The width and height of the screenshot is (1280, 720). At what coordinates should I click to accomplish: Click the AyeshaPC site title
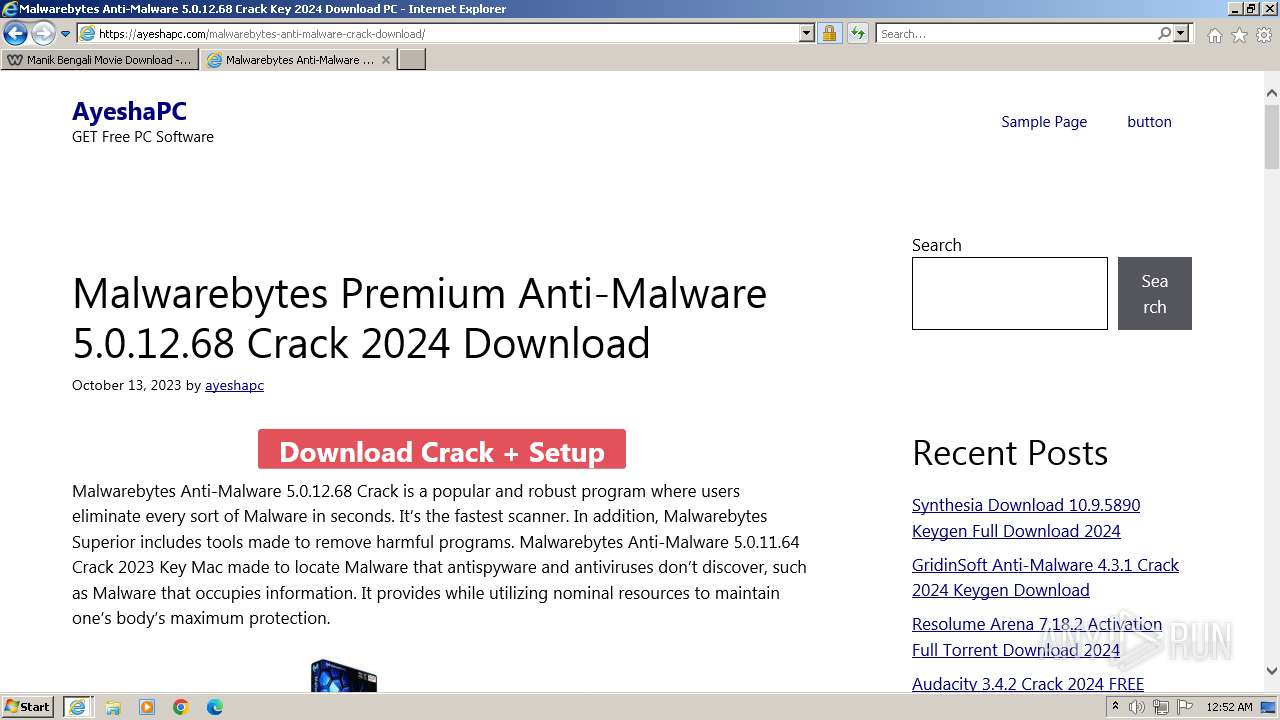click(129, 110)
